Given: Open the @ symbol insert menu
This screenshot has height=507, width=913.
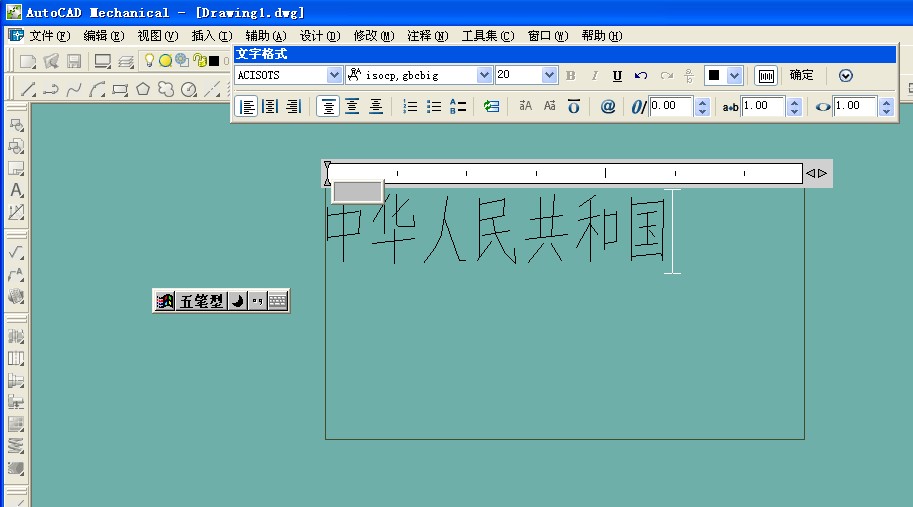Looking at the screenshot, I should (x=607, y=107).
